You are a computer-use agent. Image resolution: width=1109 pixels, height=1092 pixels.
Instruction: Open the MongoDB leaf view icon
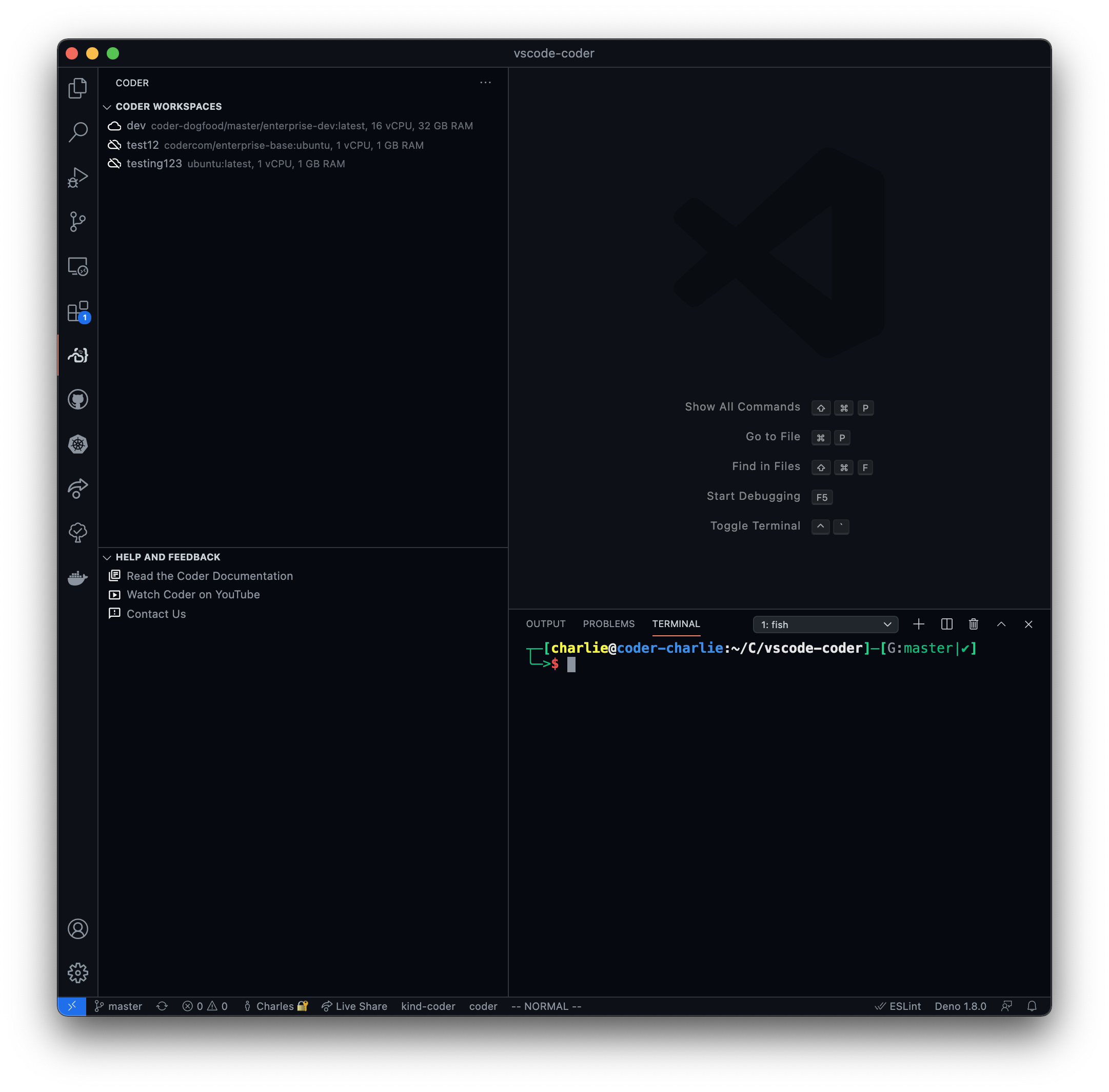click(77, 533)
